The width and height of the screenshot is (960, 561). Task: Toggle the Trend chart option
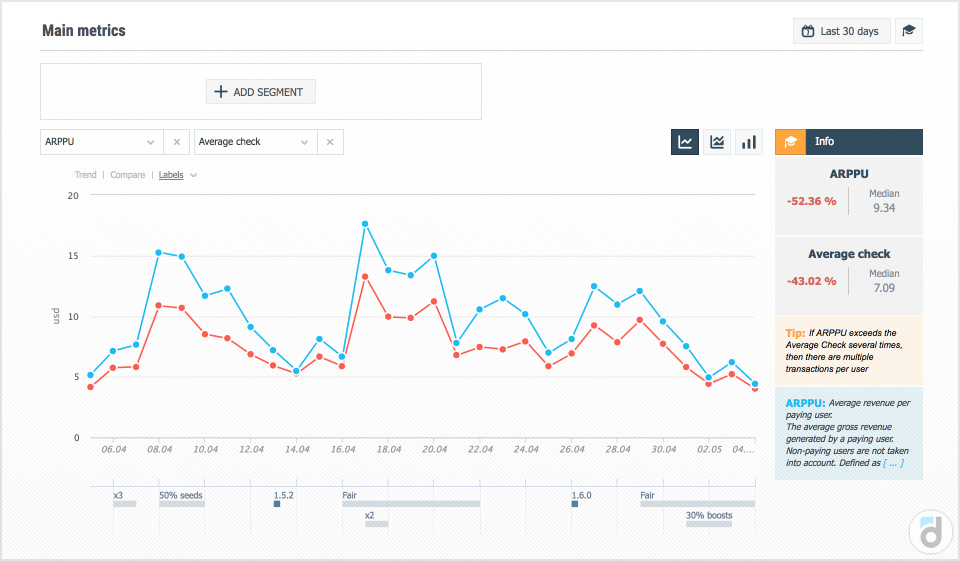pos(86,175)
